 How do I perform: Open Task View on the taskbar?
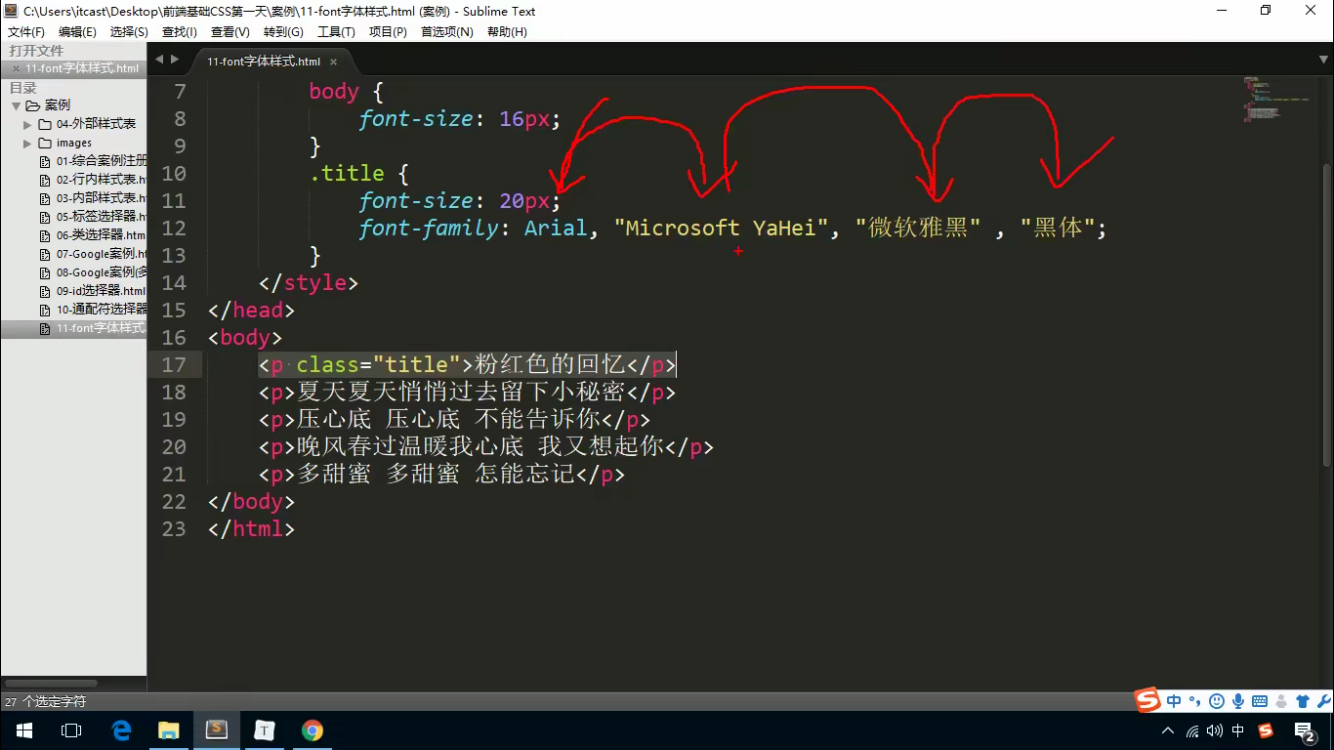[72, 731]
